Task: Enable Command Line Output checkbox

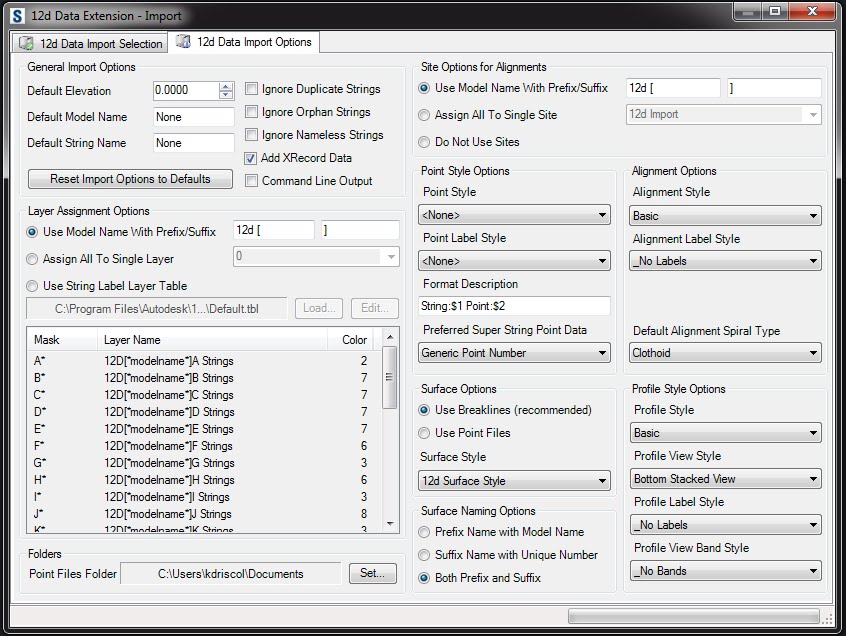Action: click(251, 181)
